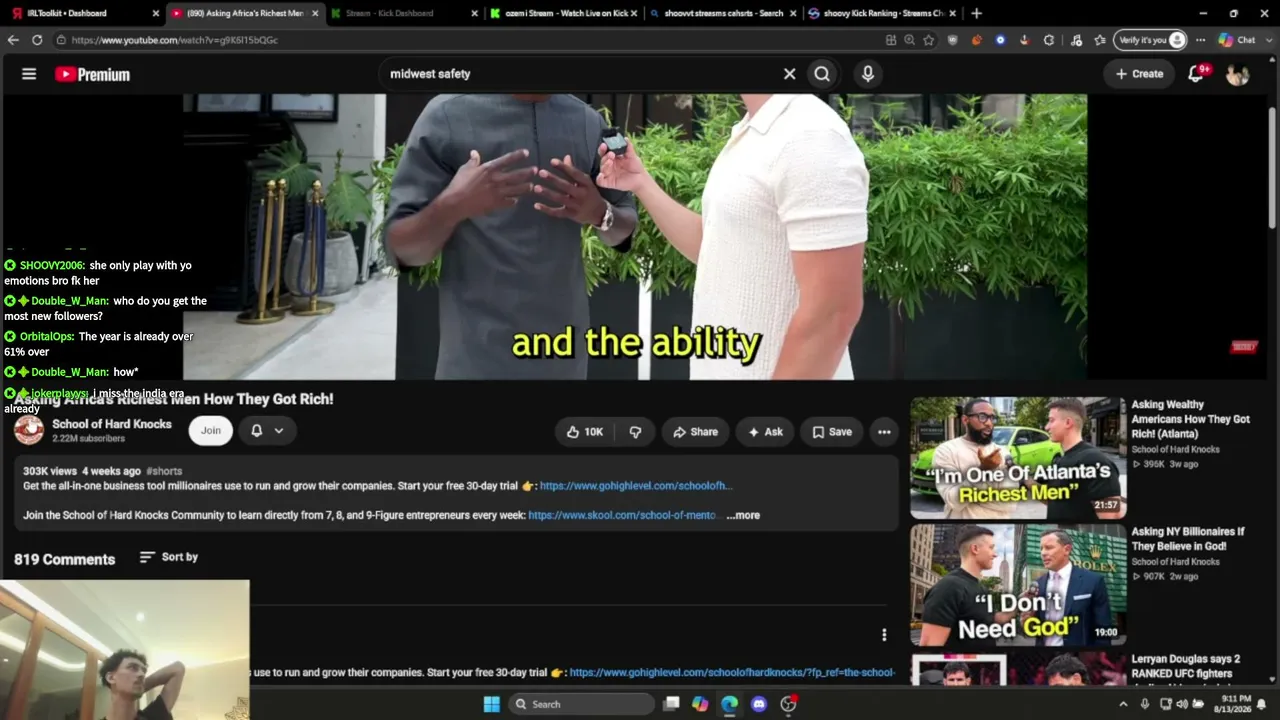Click the #shorts hashtag
Viewport: 1280px width, 720px height.
[164, 471]
